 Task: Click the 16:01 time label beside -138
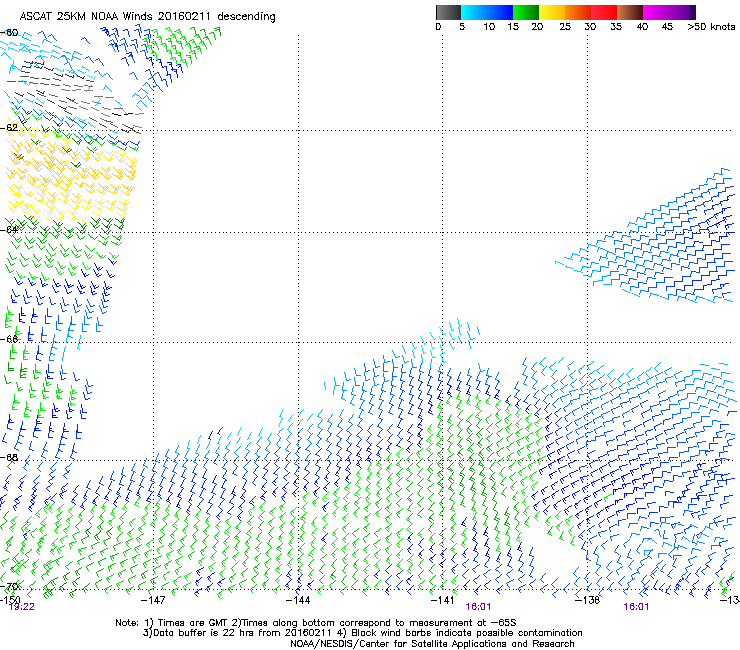(636, 607)
